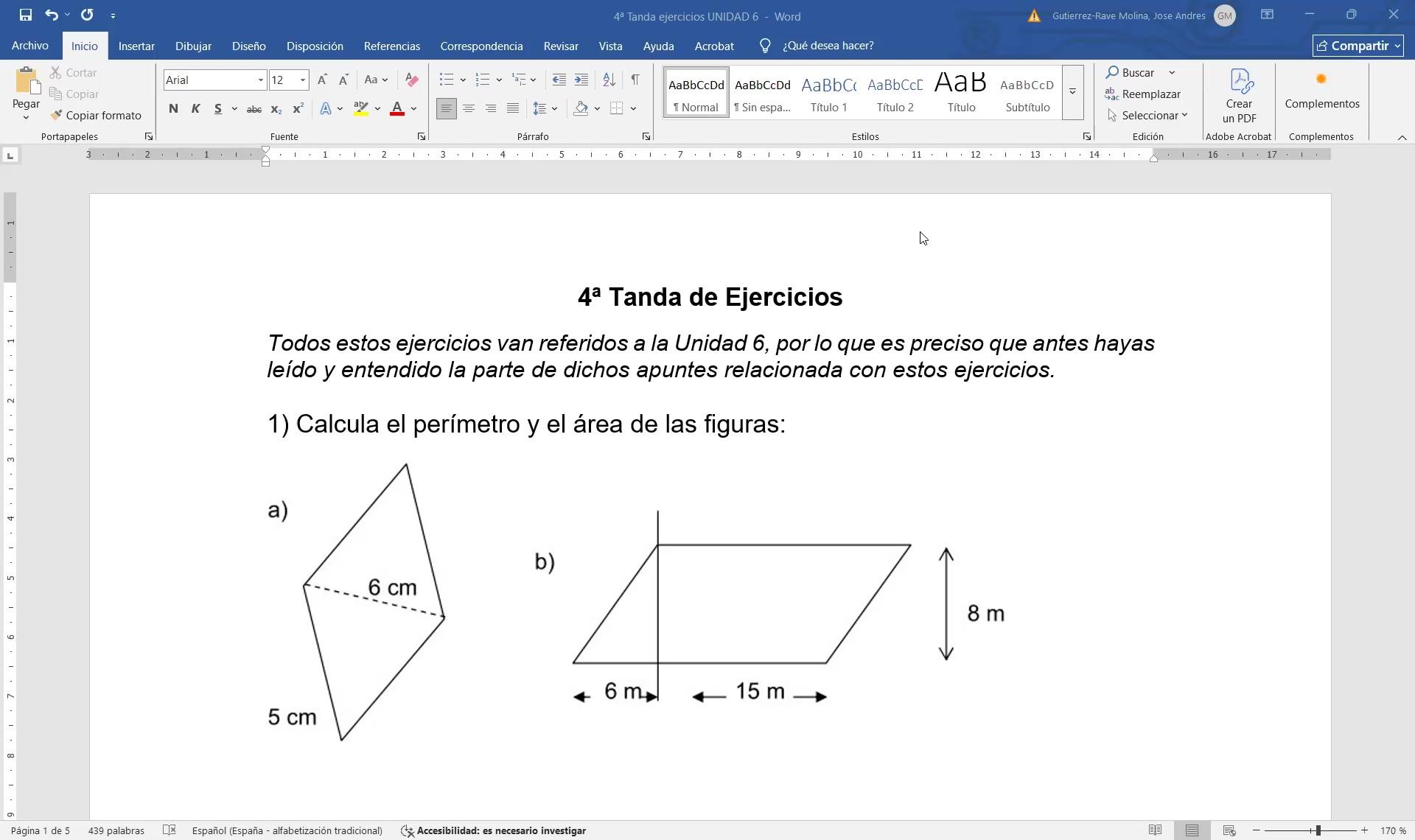1415x840 pixels.
Task: Click the Format Painter (Copiar formato) icon
Action: point(57,116)
